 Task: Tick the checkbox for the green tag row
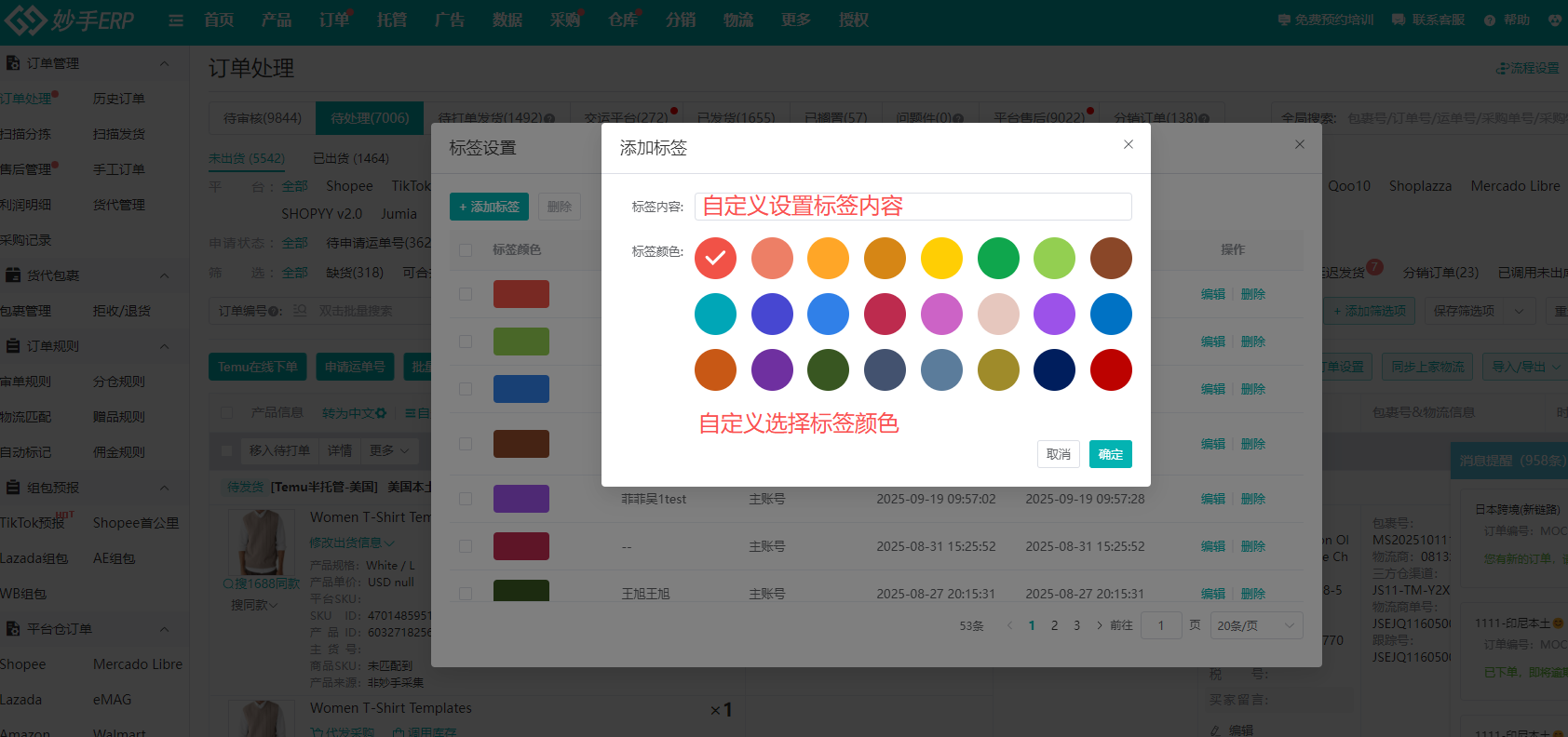466,342
